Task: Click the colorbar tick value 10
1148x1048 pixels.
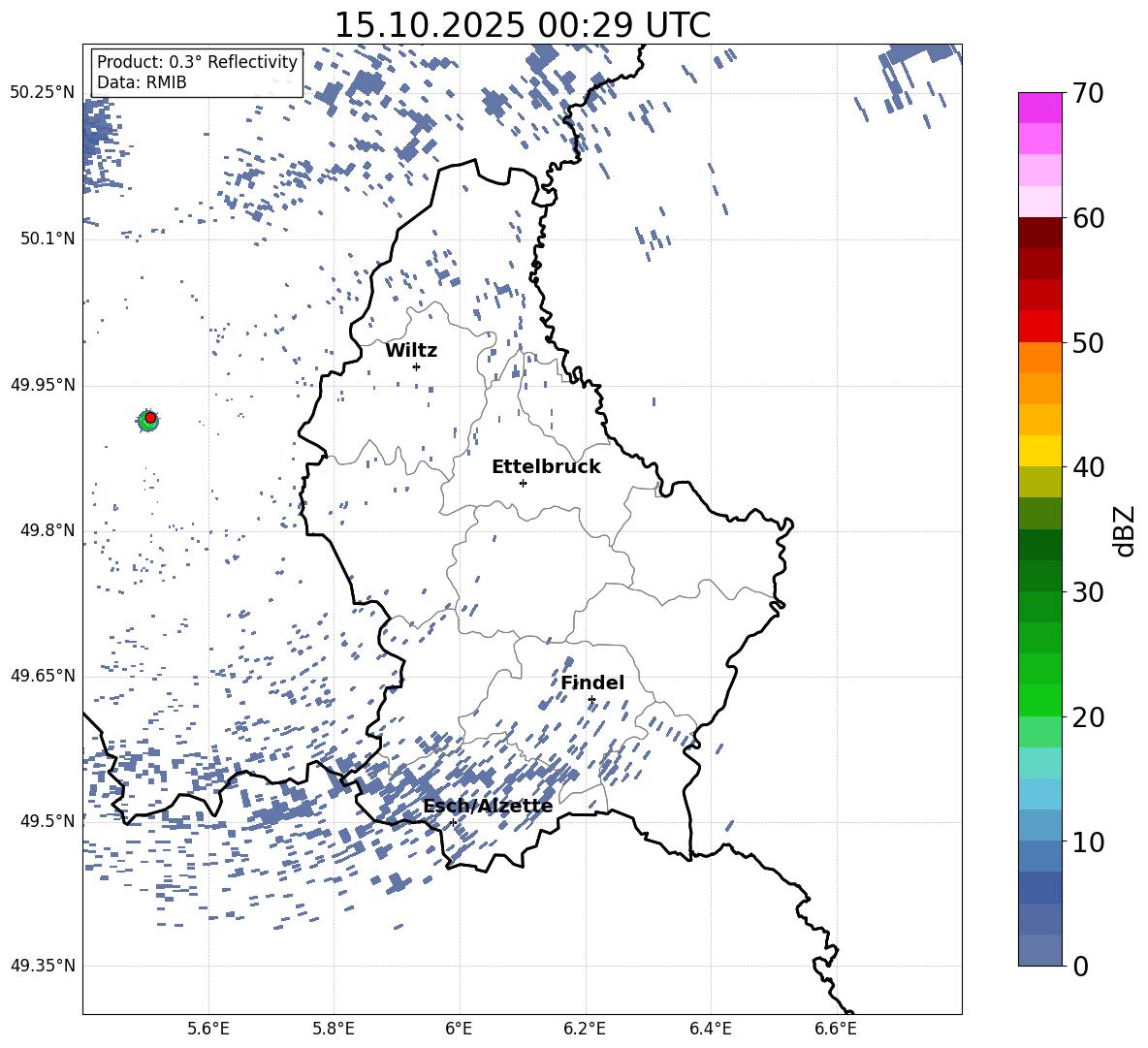Action: coord(1088,842)
